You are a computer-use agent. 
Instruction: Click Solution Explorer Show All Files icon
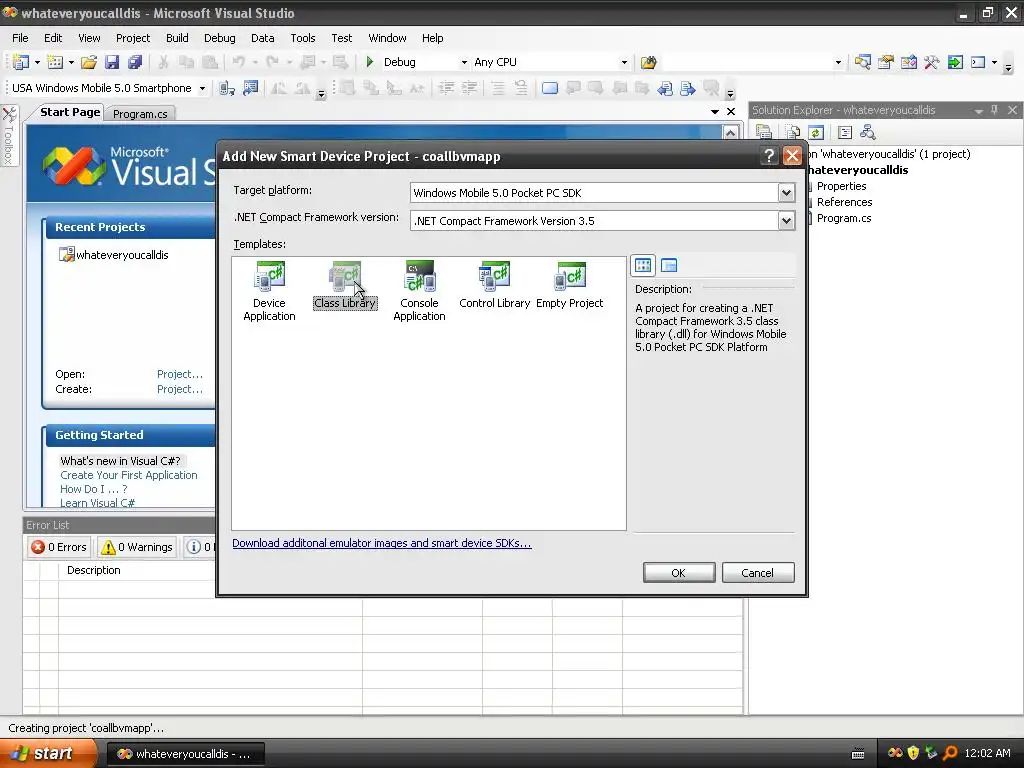[x=793, y=133]
